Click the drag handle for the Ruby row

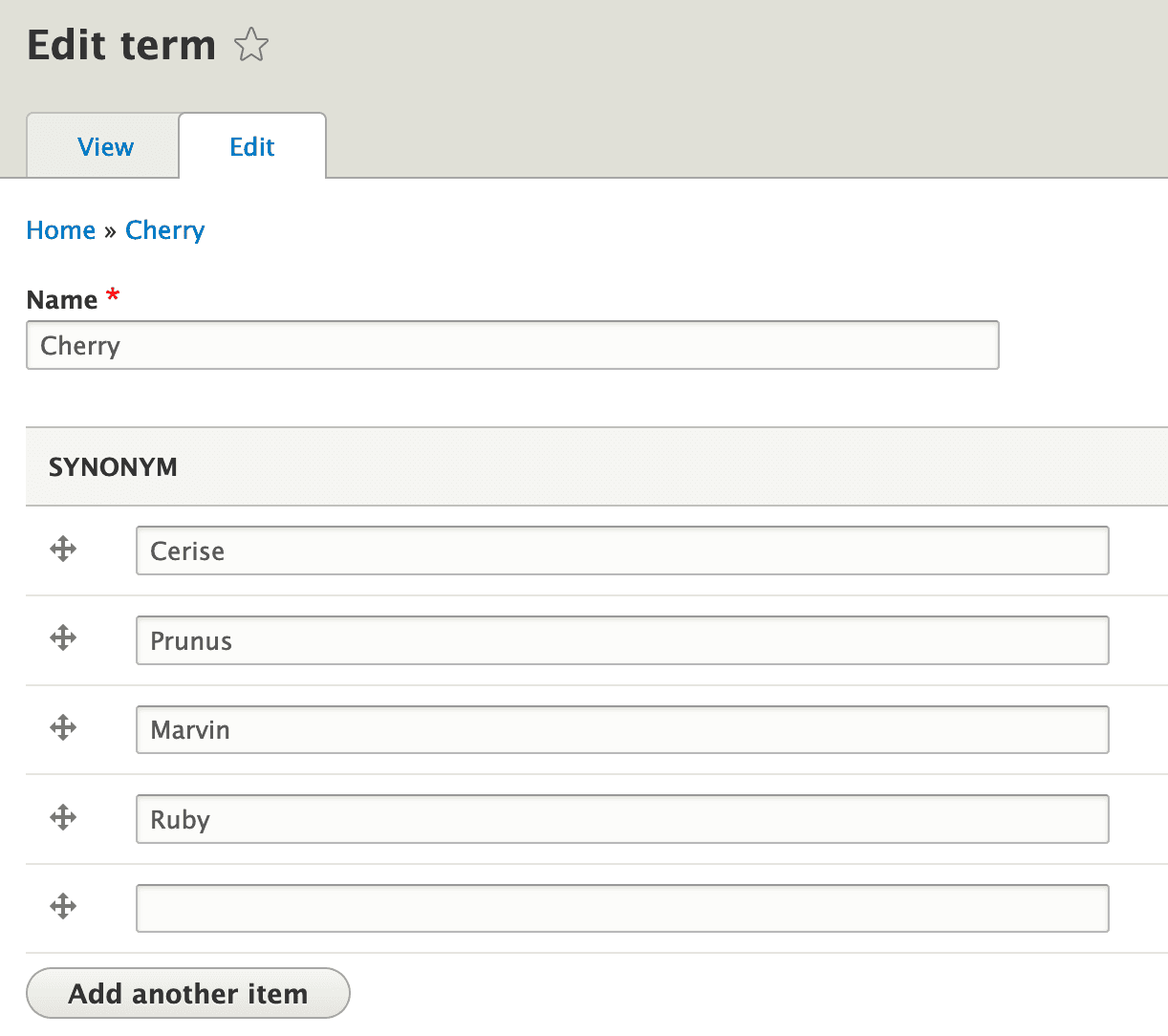(63, 817)
